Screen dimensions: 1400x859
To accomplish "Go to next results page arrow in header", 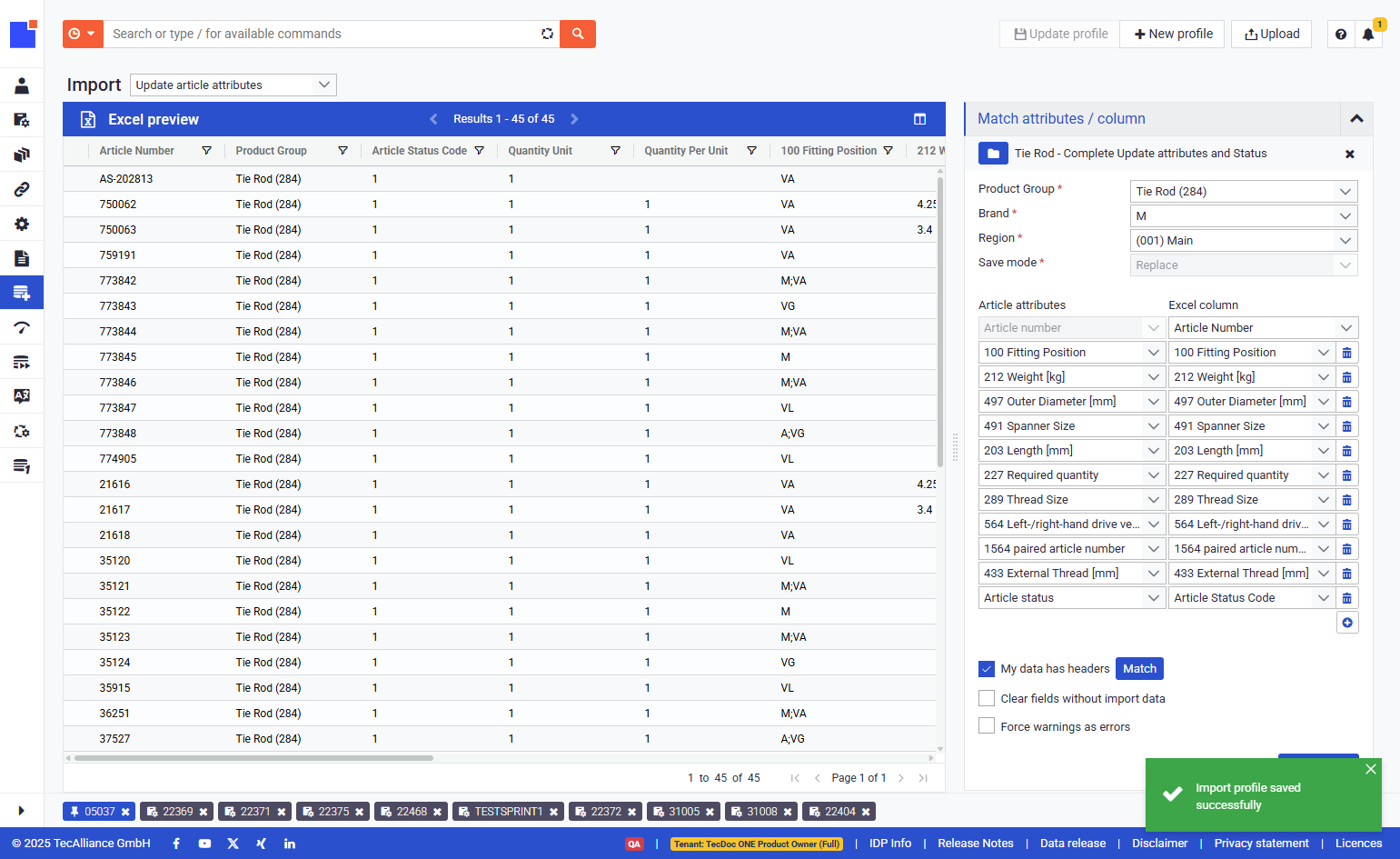I will [x=574, y=119].
